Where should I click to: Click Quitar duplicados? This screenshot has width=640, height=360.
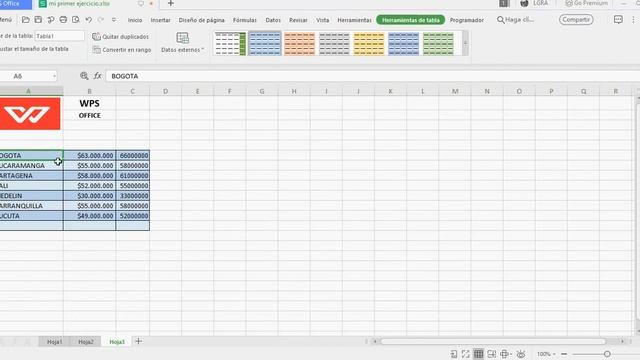point(120,37)
